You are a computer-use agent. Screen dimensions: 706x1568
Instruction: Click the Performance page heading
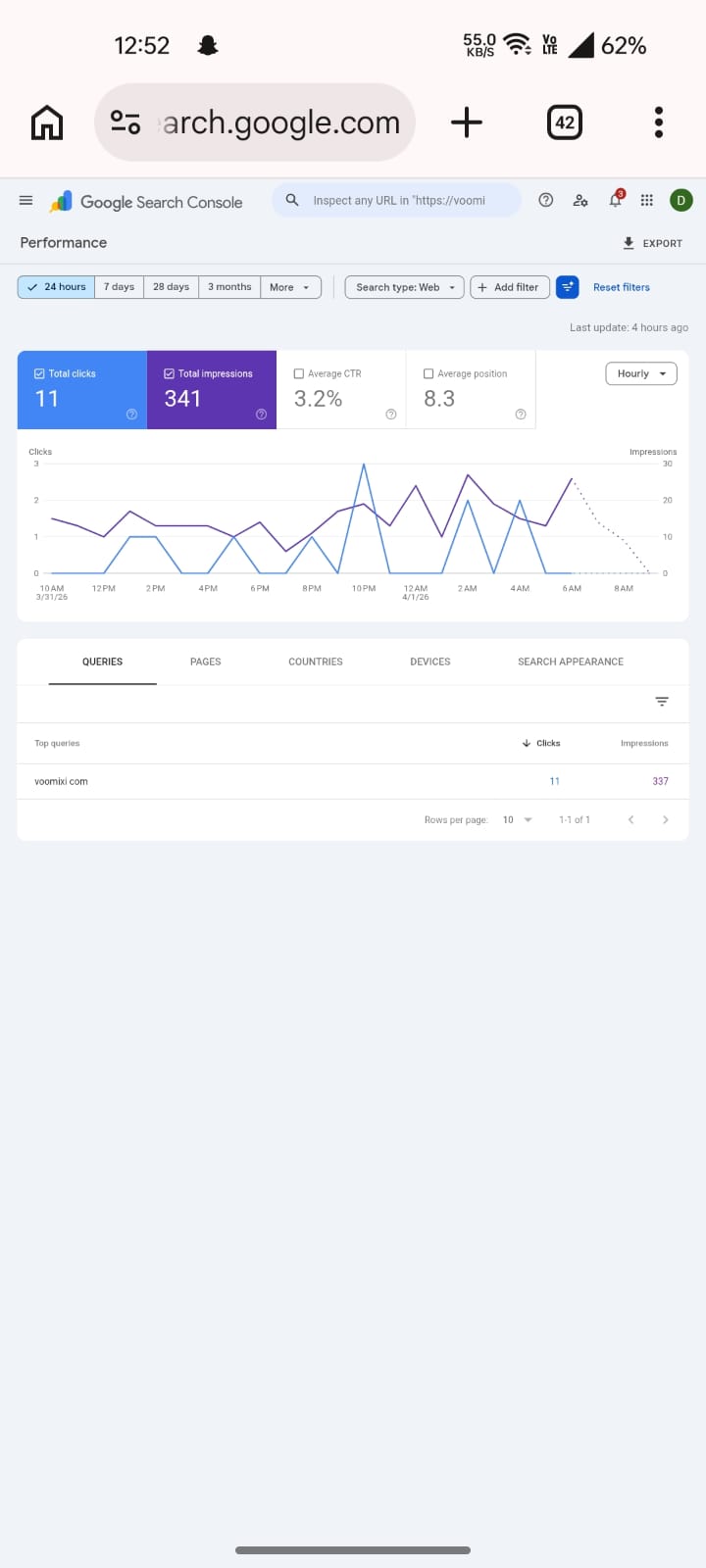(x=64, y=242)
